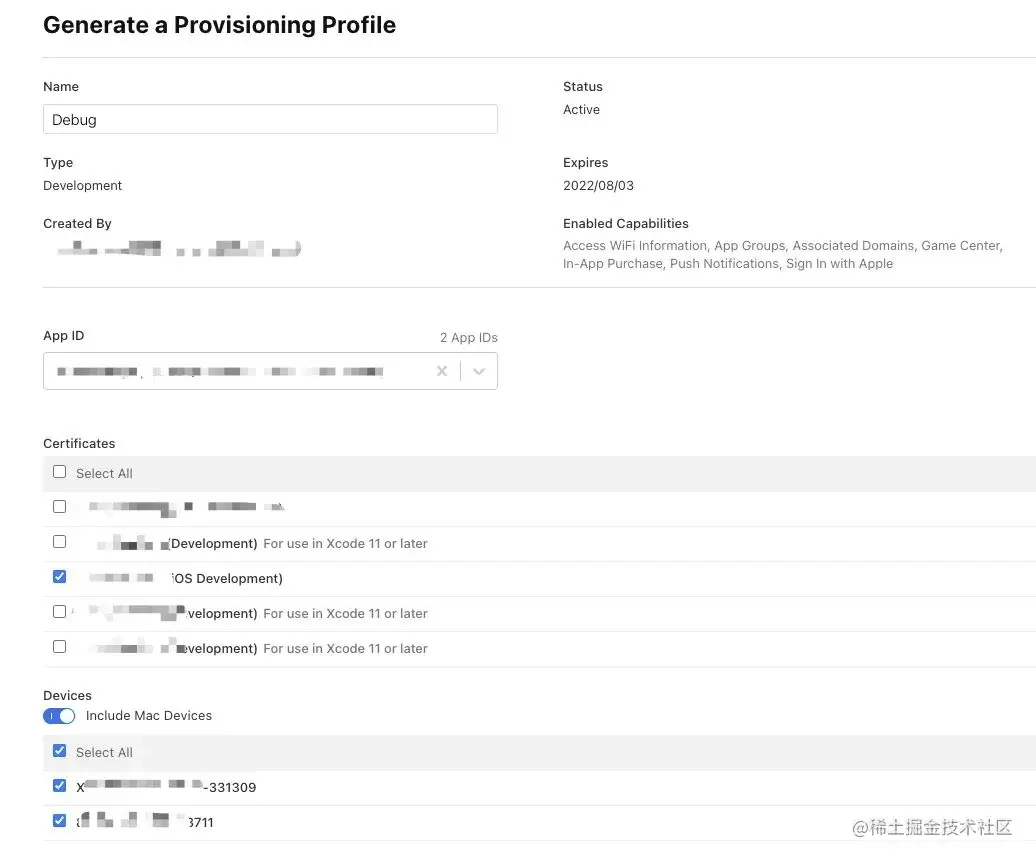Image resolution: width=1036 pixels, height=861 pixels.
Task: Check Select All under Certificates
Action: click(x=59, y=472)
